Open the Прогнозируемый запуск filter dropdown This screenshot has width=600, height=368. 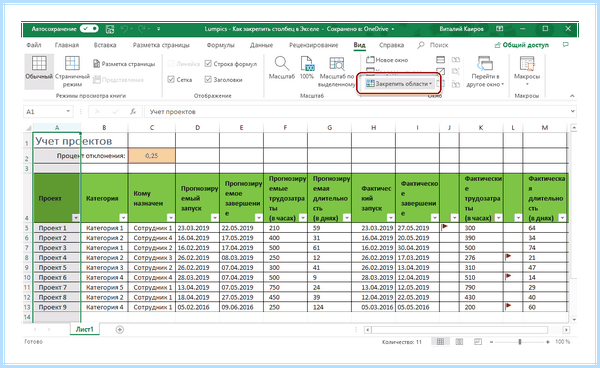215,218
